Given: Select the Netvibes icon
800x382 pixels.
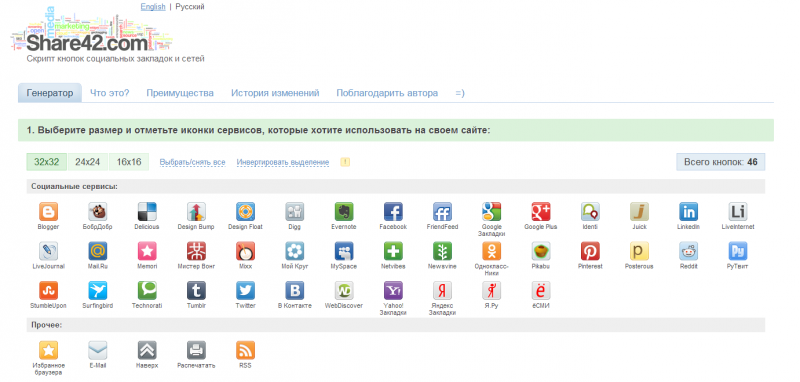Looking at the screenshot, I should click(x=393, y=251).
